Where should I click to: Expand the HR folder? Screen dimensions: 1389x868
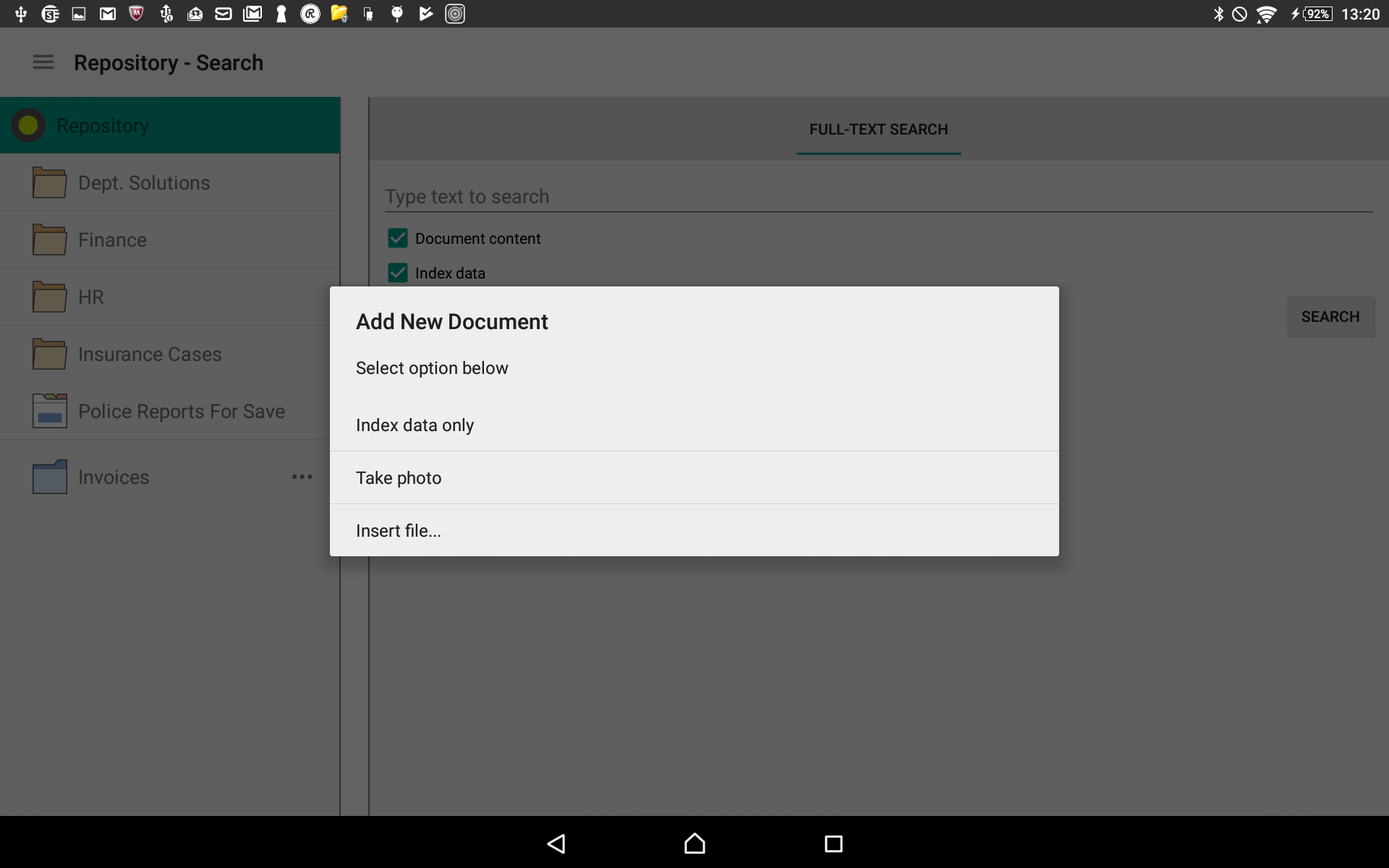[90, 297]
